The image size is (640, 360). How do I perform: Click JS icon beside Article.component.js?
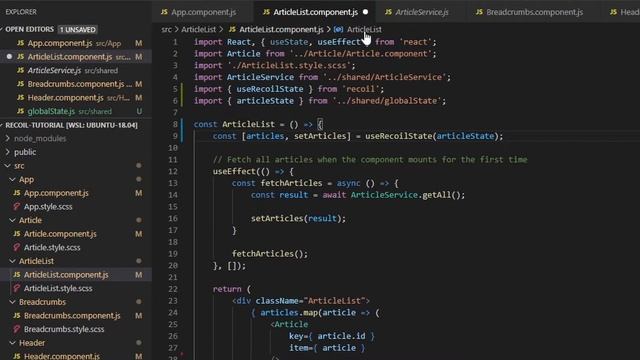(x=17, y=234)
